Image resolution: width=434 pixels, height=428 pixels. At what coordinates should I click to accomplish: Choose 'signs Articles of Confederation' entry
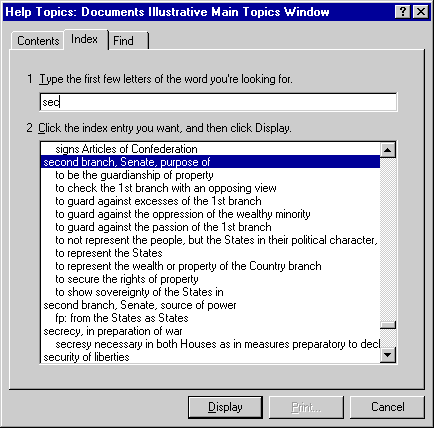[x=126, y=149]
